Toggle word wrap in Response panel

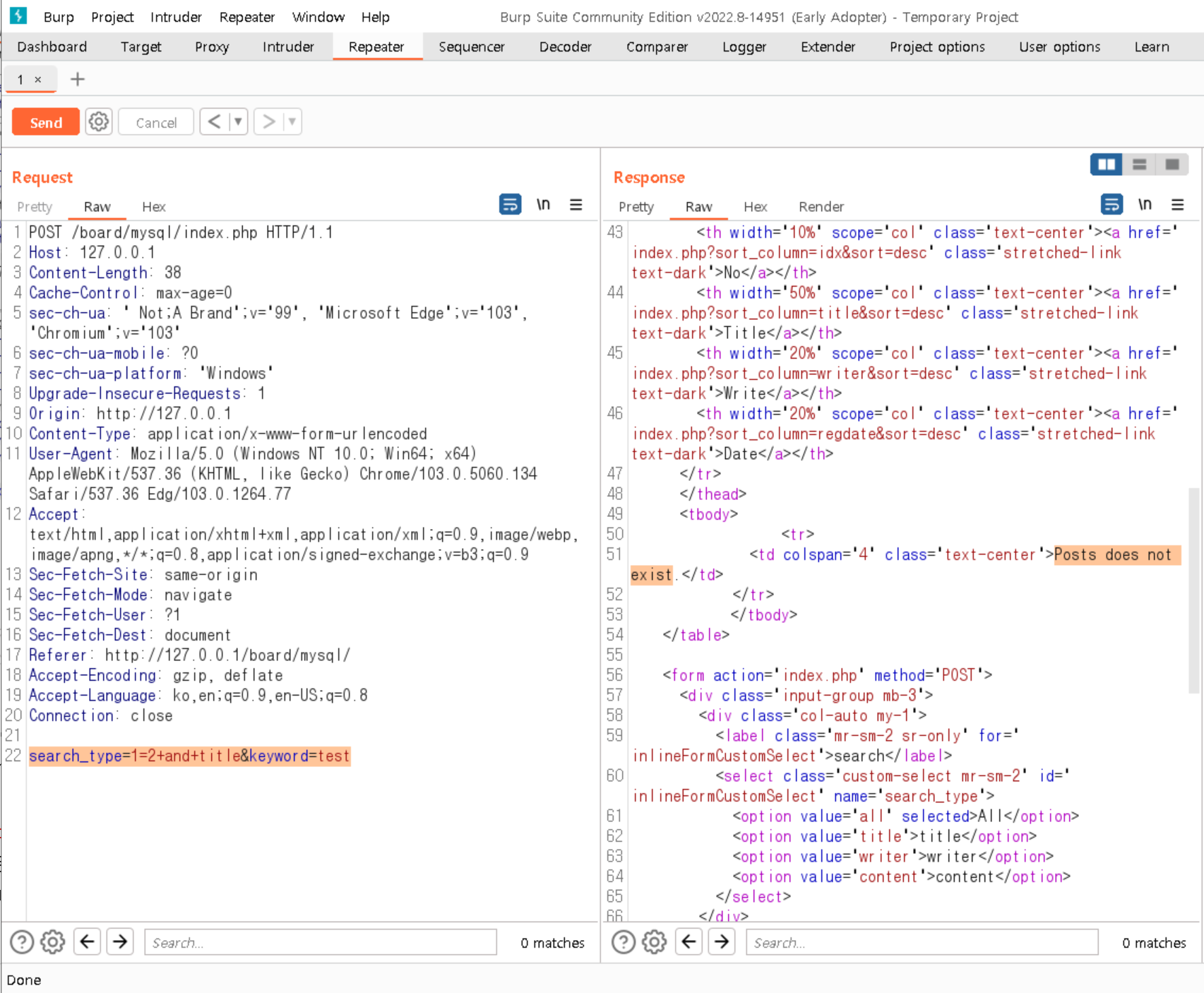pyautogui.click(x=1111, y=205)
